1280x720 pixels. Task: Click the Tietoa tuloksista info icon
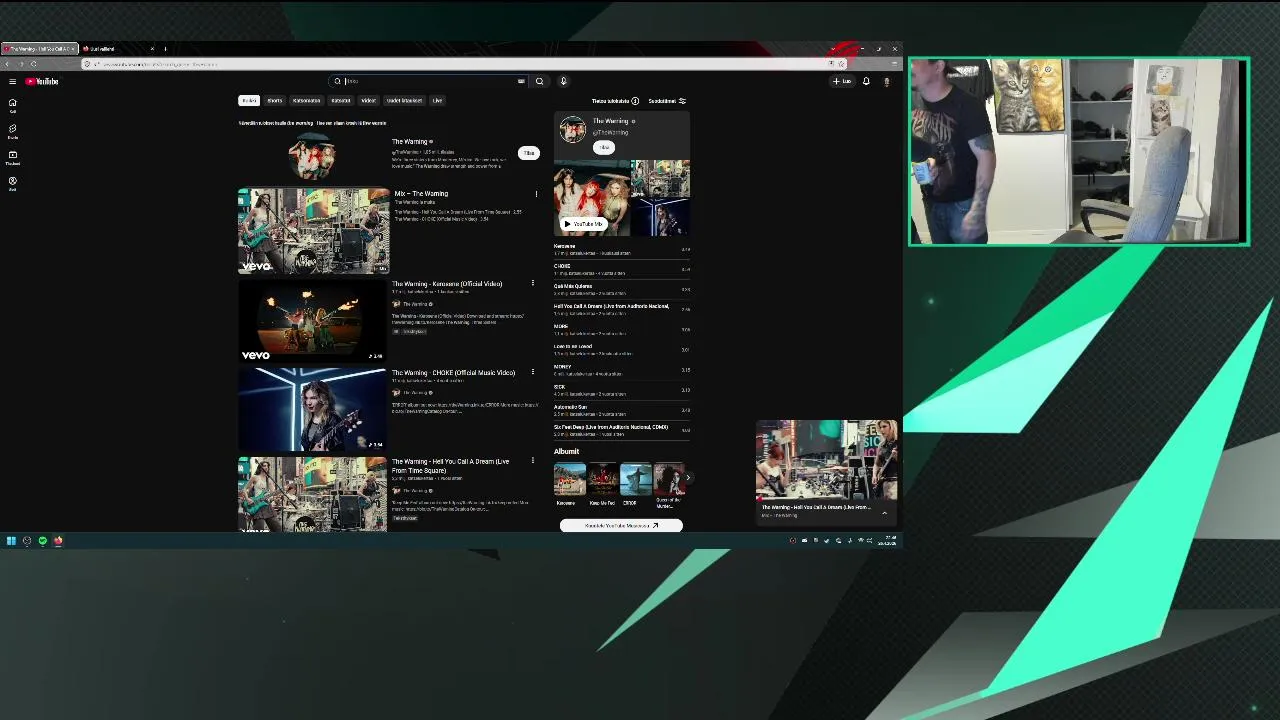pos(635,101)
